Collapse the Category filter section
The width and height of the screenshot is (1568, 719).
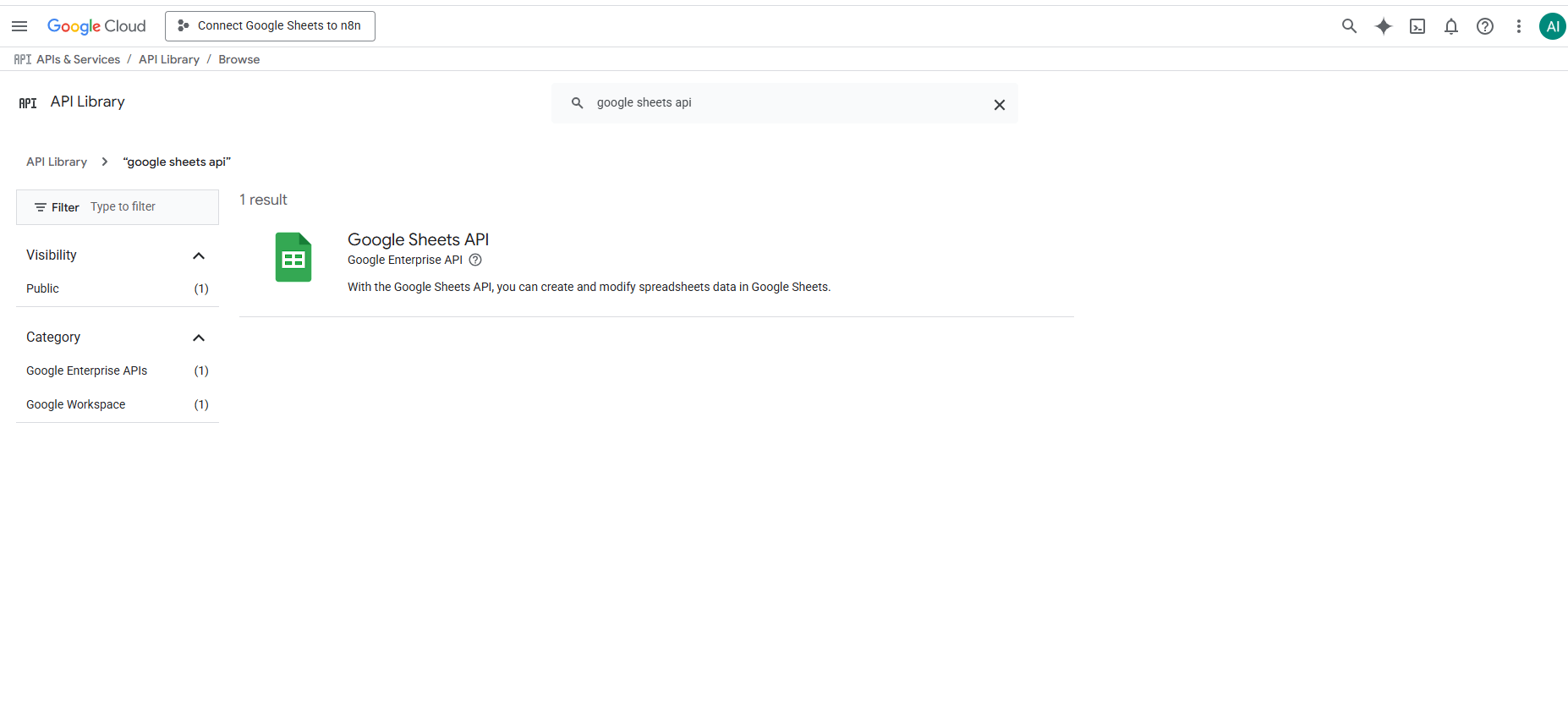(199, 338)
